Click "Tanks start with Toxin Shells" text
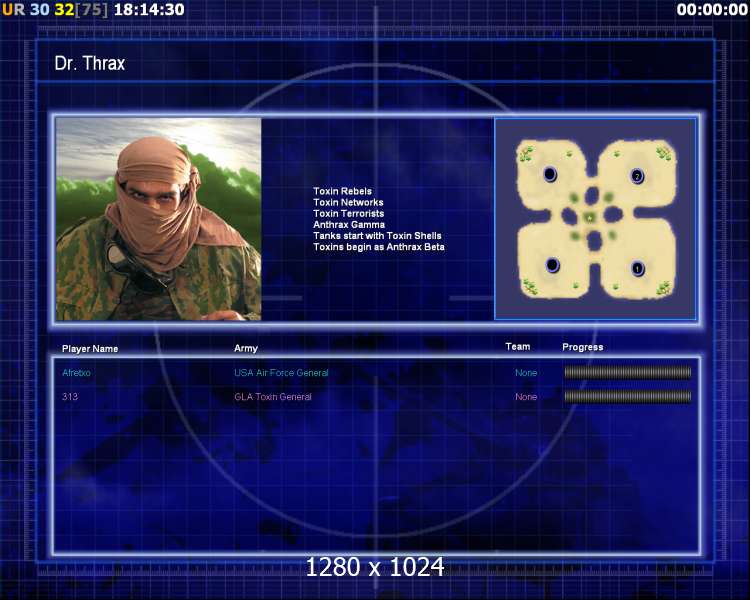The image size is (750, 600). 377,235
